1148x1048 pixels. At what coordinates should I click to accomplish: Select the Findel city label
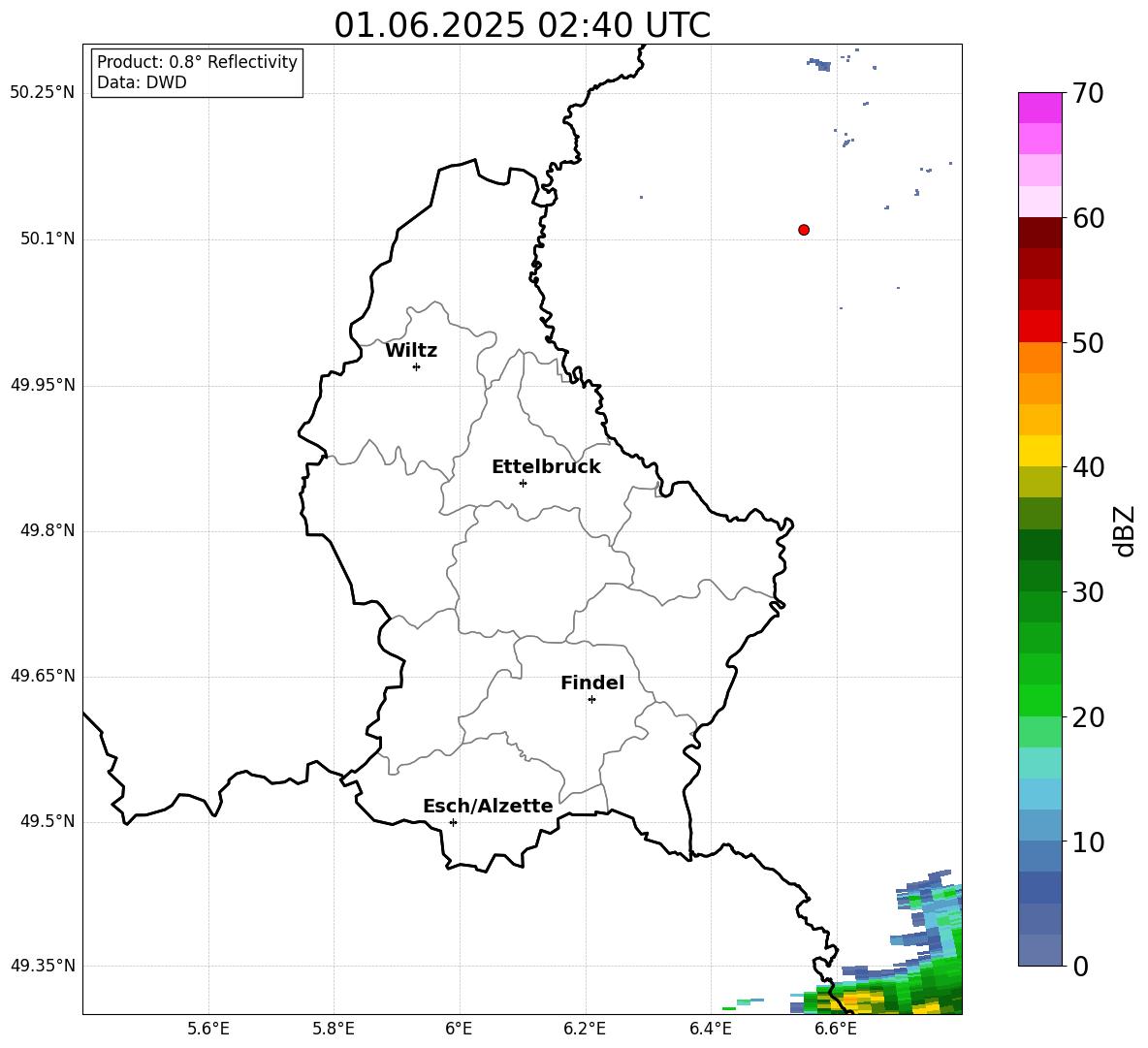(x=592, y=683)
